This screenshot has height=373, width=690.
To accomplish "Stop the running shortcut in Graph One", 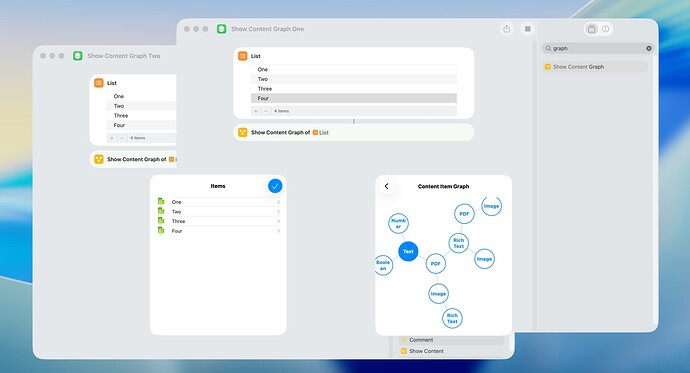I will click(x=527, y=29).
